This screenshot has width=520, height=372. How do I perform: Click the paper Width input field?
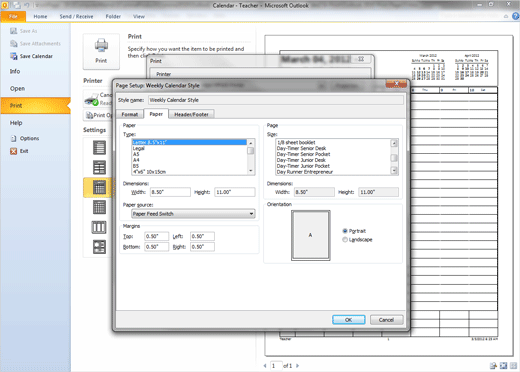pyautogui.click(x=170, y=192)
